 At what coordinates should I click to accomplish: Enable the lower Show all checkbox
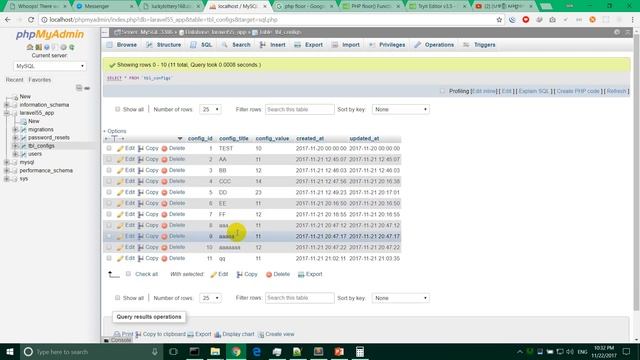(118, 298)
